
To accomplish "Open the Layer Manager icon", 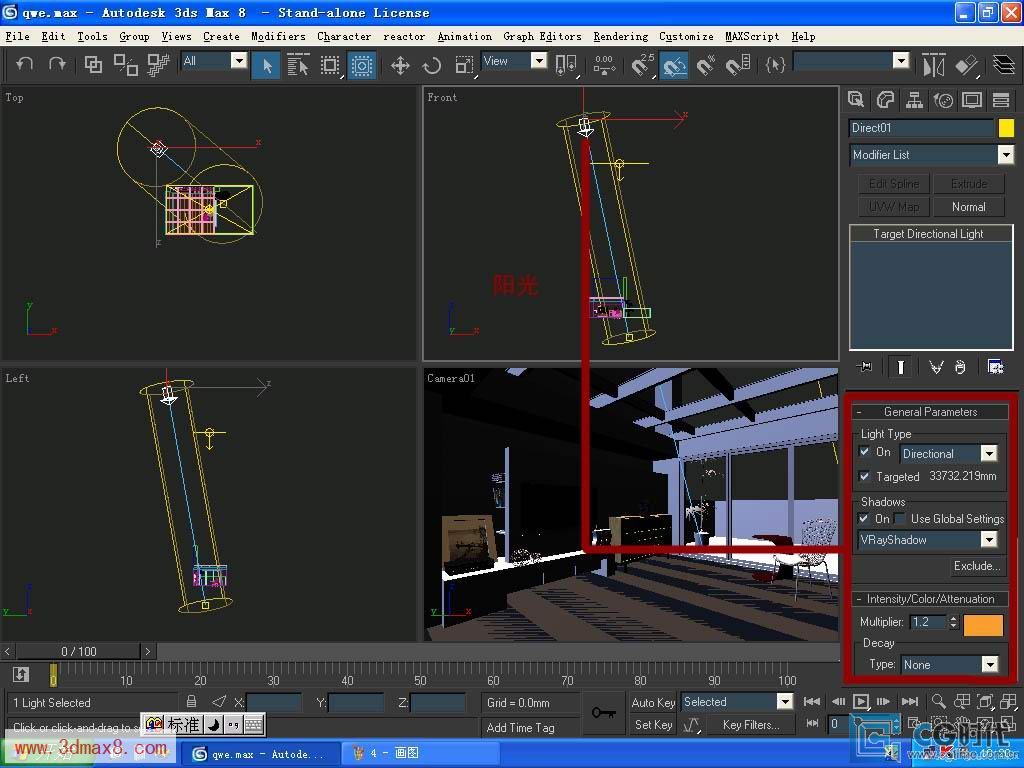I will (1004, 65).
